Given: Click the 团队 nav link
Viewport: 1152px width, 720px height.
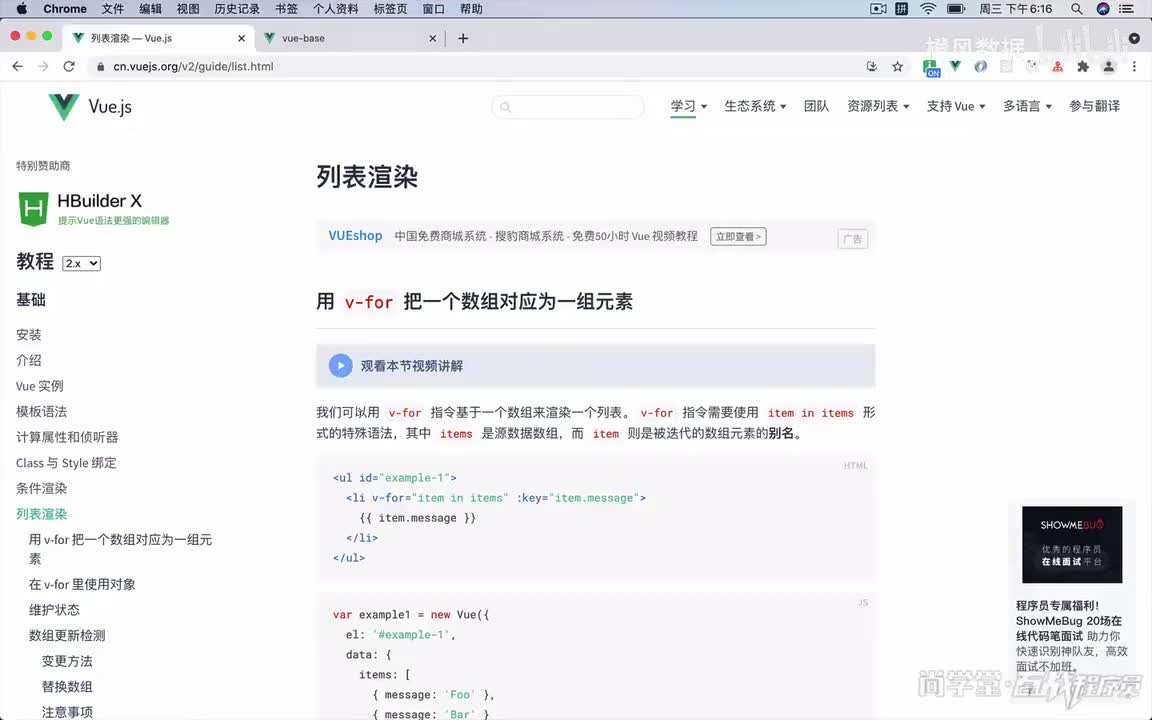Looking at the screenshot, I should point(816,106).
